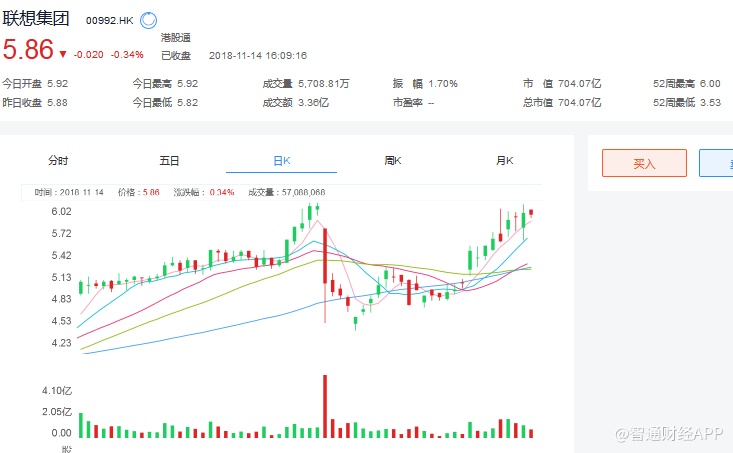
Task: Click the red down-arrow price change icon
Action: [63, 54]
